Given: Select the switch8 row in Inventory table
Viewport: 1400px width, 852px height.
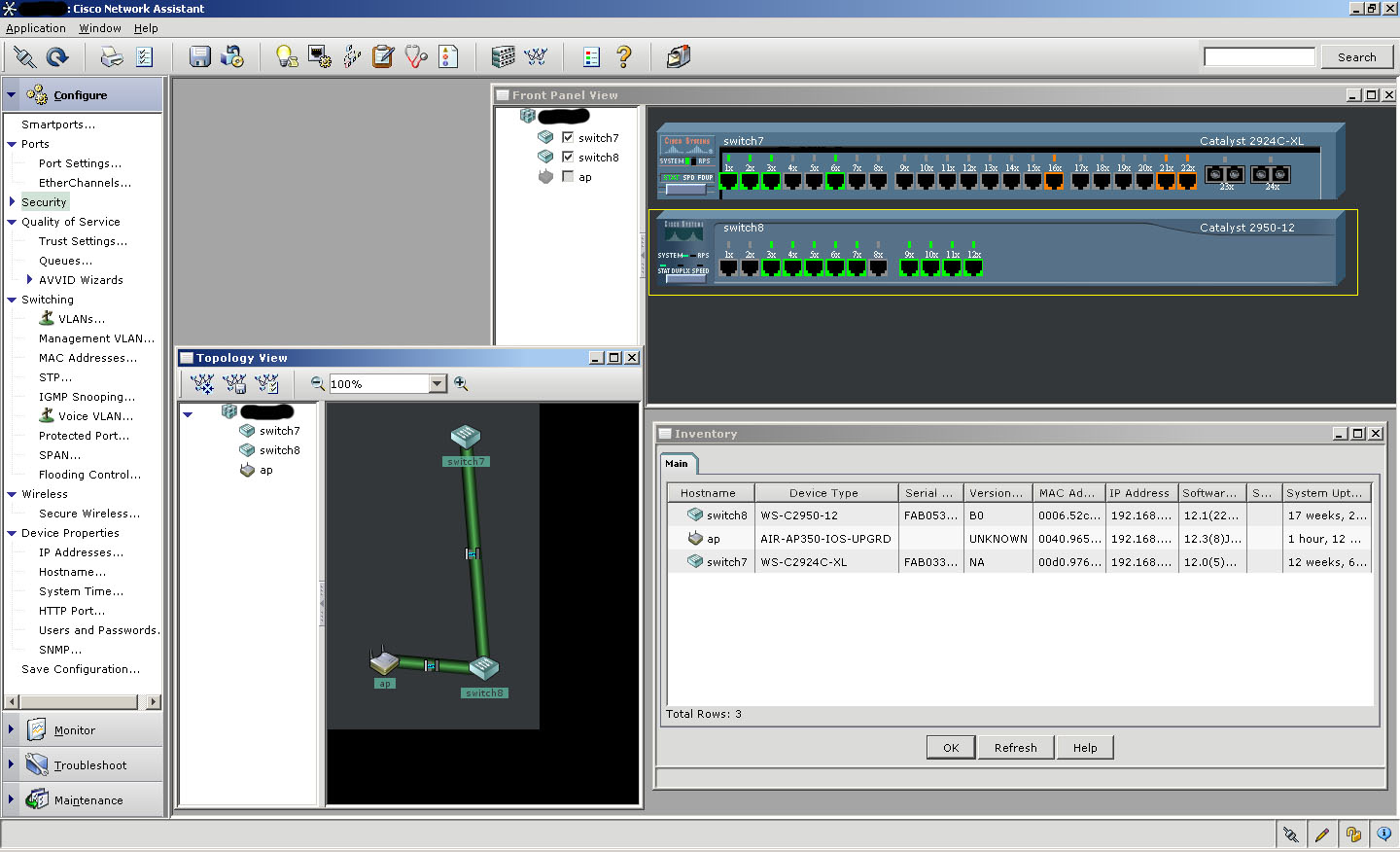Looking at the screenshot, I should pyautogui.click(x=1020, y=515).
